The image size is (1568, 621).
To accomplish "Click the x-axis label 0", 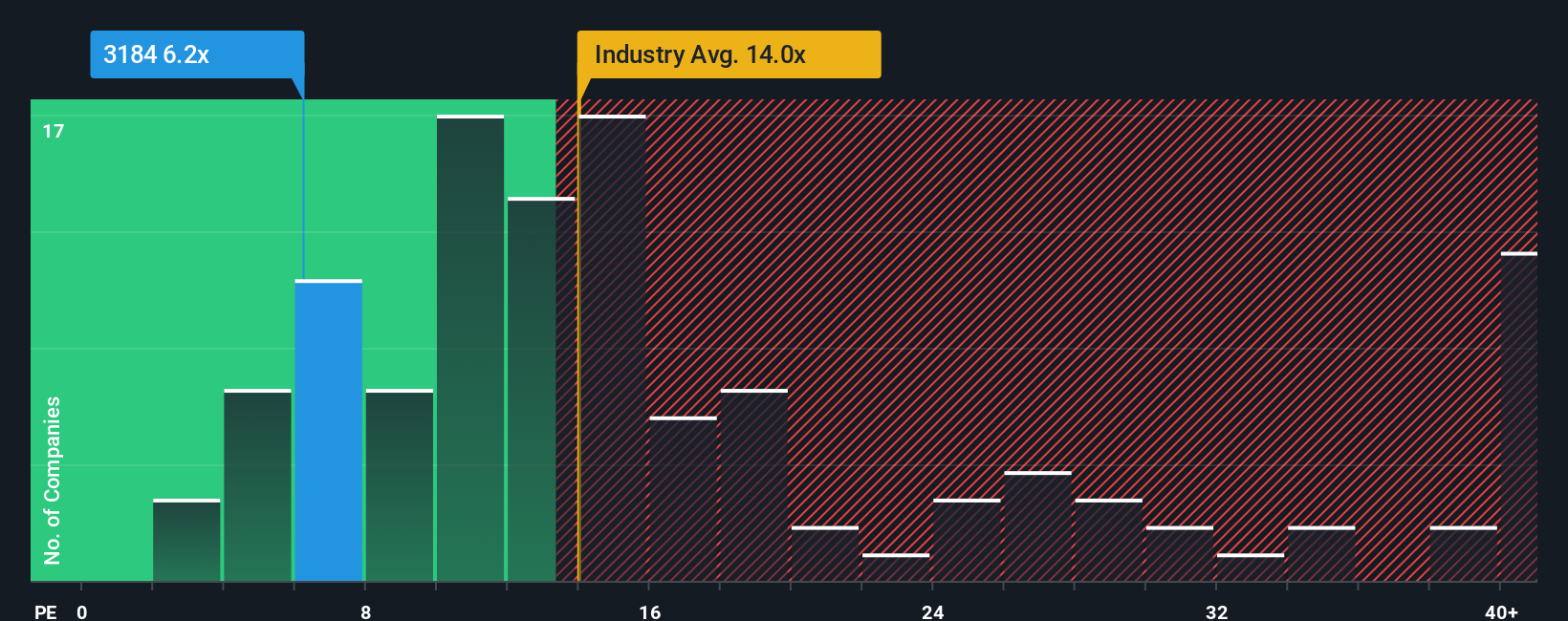I will pos(82,611).
